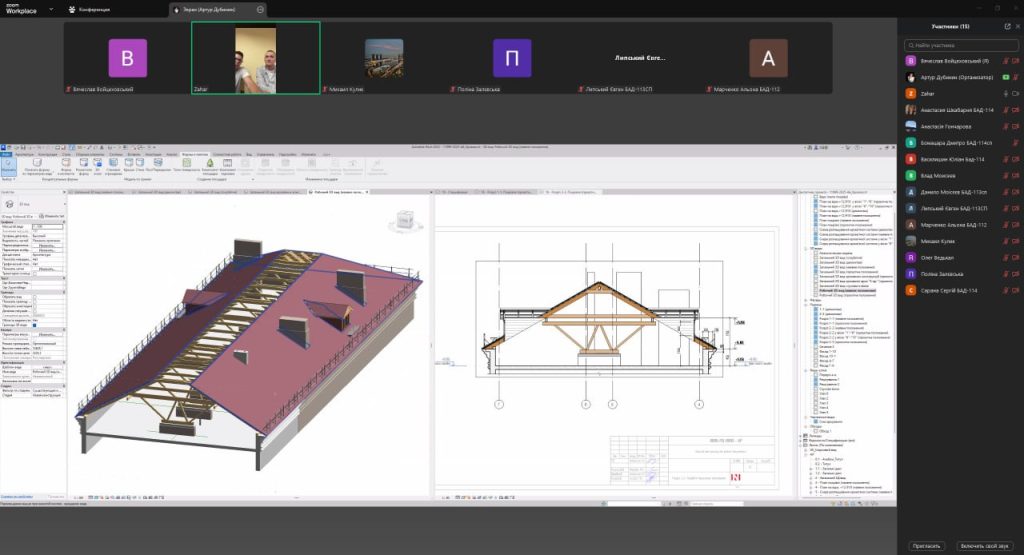Click the Revit ViewCube in 3D view
The height and width of the screenshot is (555, 1024).
pos(404,220)
